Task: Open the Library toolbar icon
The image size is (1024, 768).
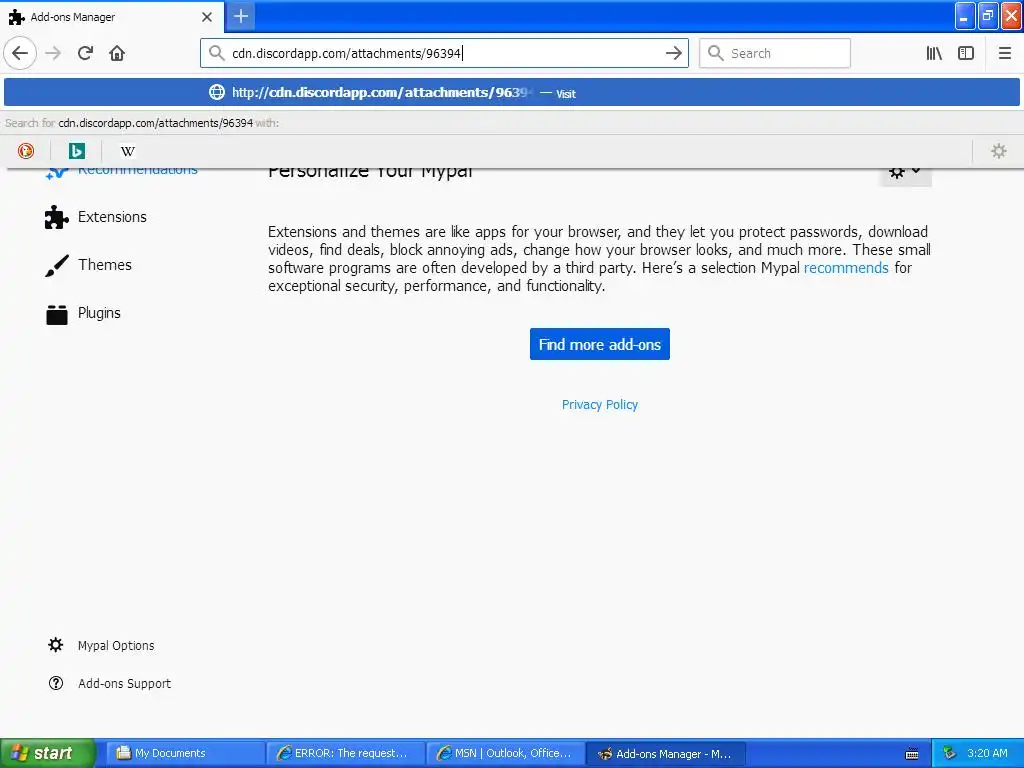Action: click(934, 53)
